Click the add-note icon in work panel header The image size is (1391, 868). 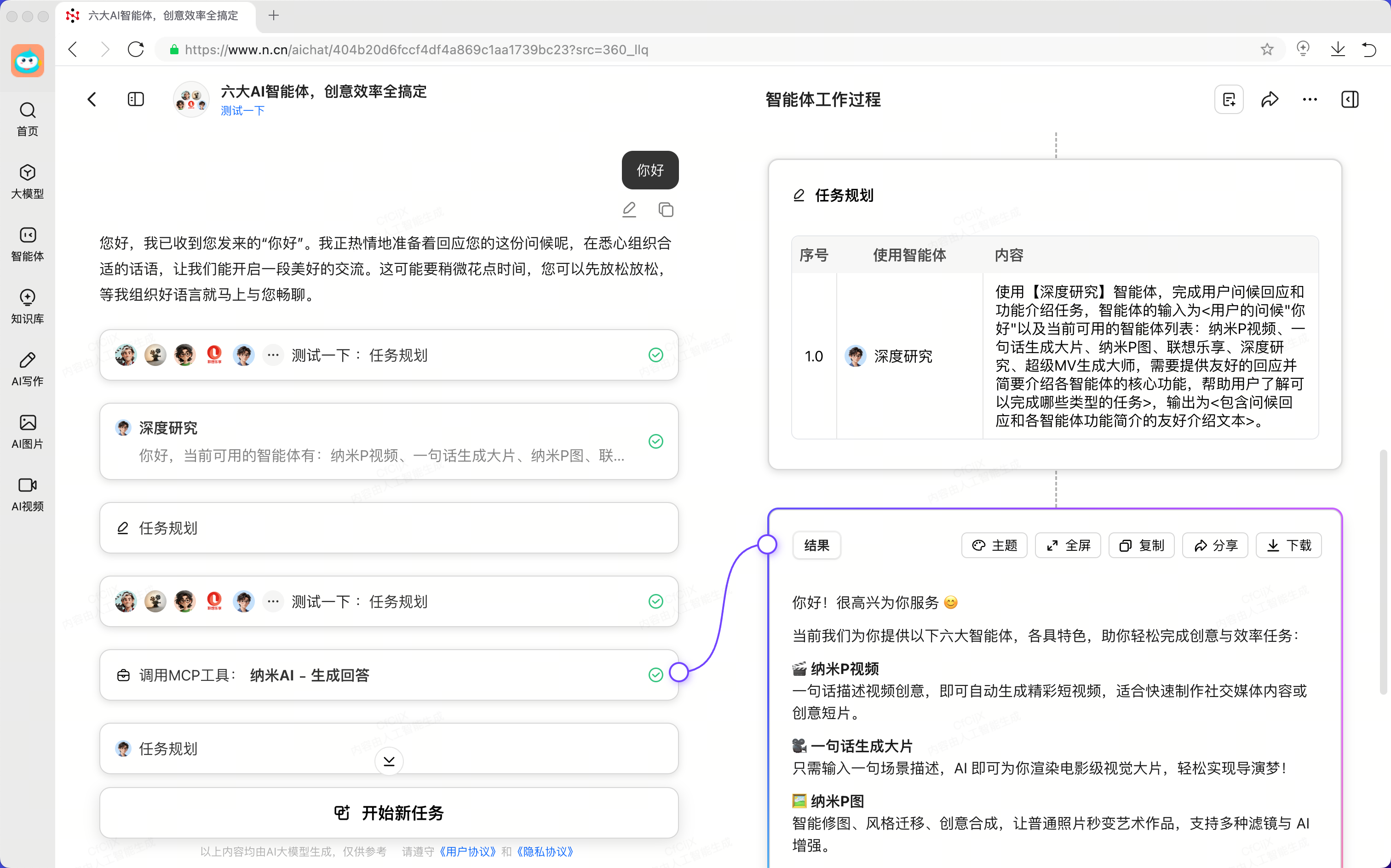pyautogui.click(x=1229, y=99)
